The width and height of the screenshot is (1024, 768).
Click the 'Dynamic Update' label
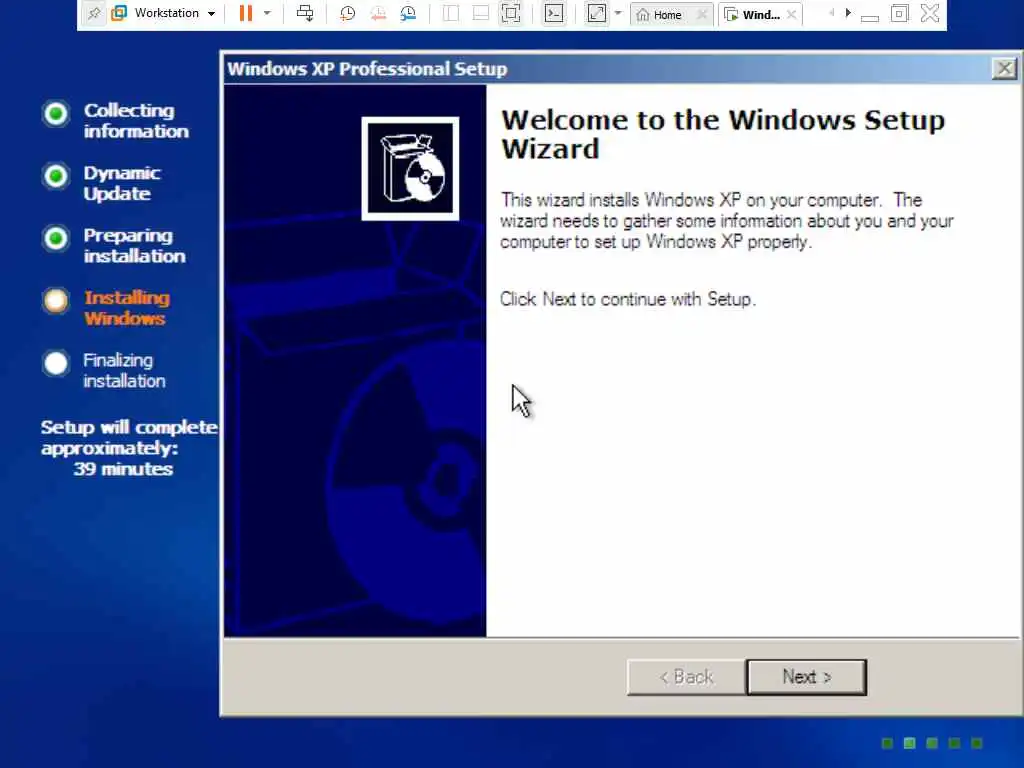tap(122, 183)
